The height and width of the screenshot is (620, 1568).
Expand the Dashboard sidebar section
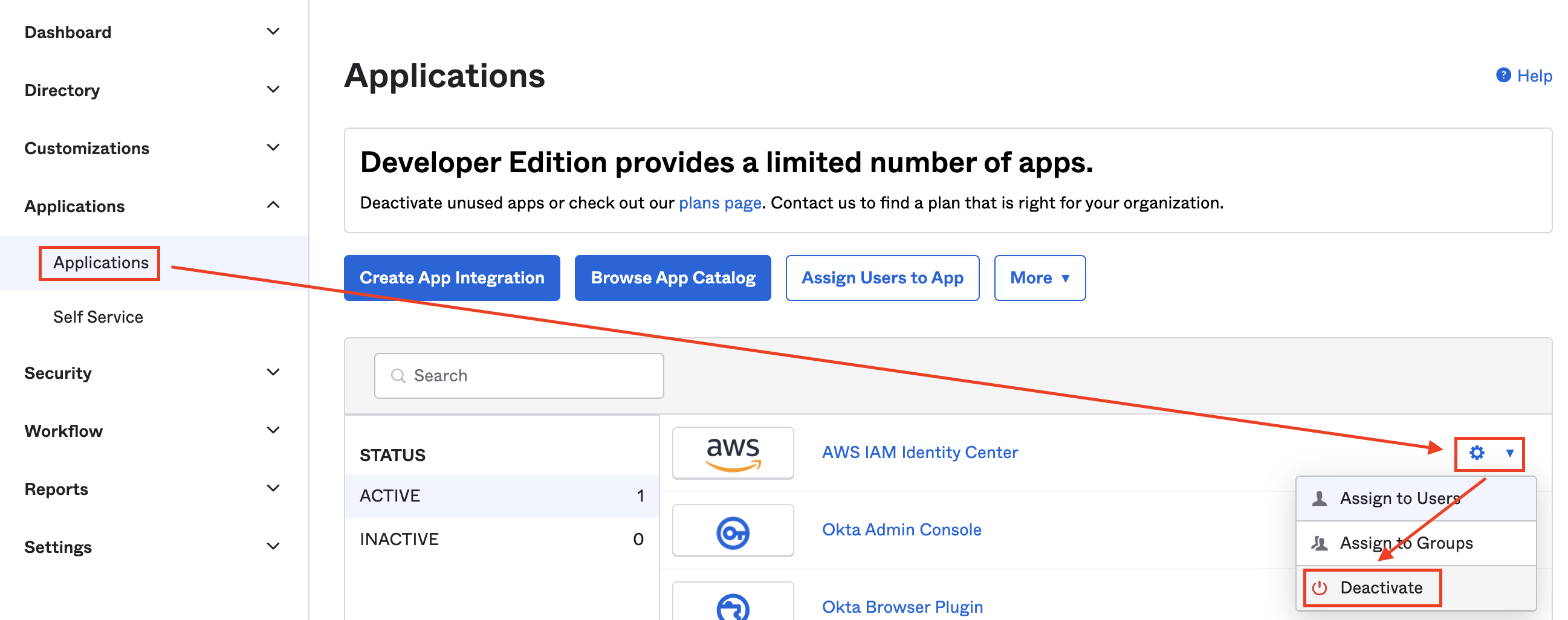click(x=273, y=31)
